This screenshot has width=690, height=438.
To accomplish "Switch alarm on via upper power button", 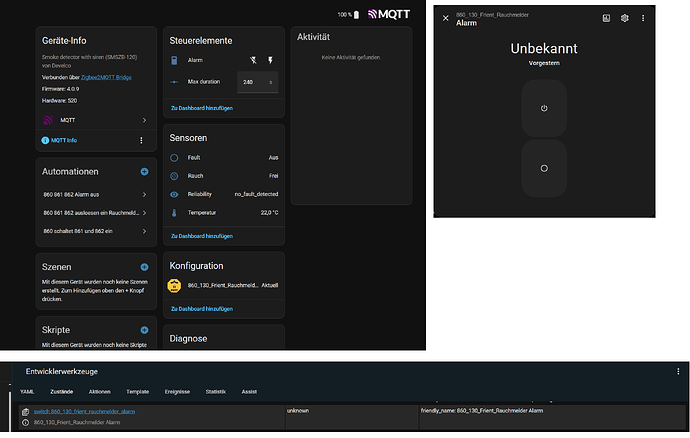I will (544, 108).
